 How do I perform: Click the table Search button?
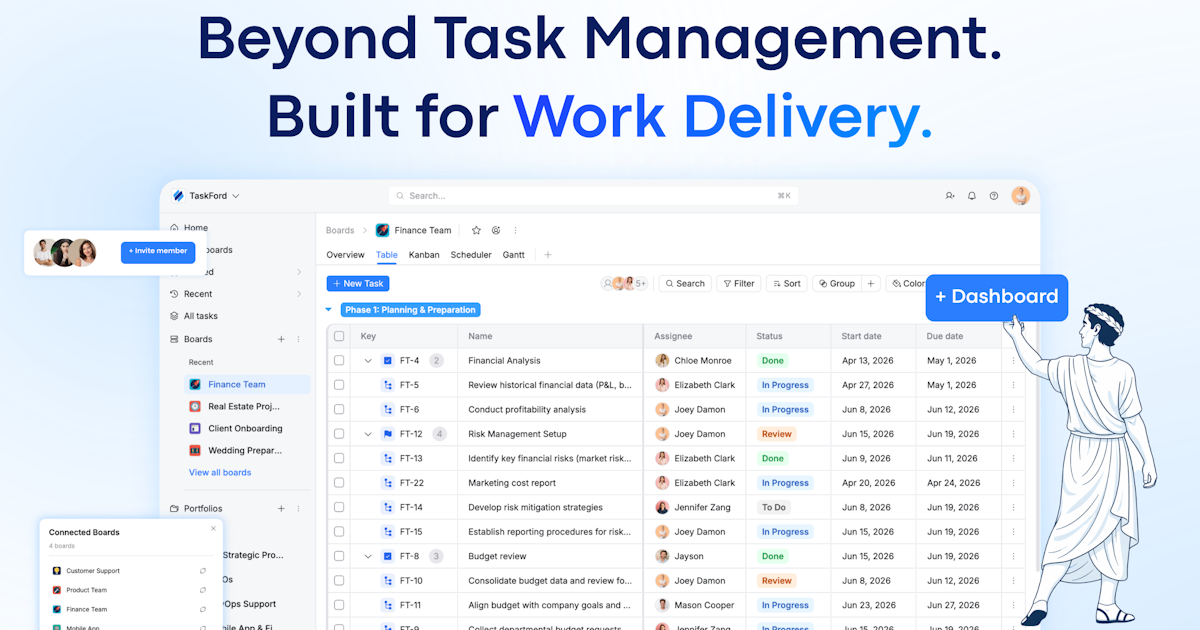tap(685, 284)
